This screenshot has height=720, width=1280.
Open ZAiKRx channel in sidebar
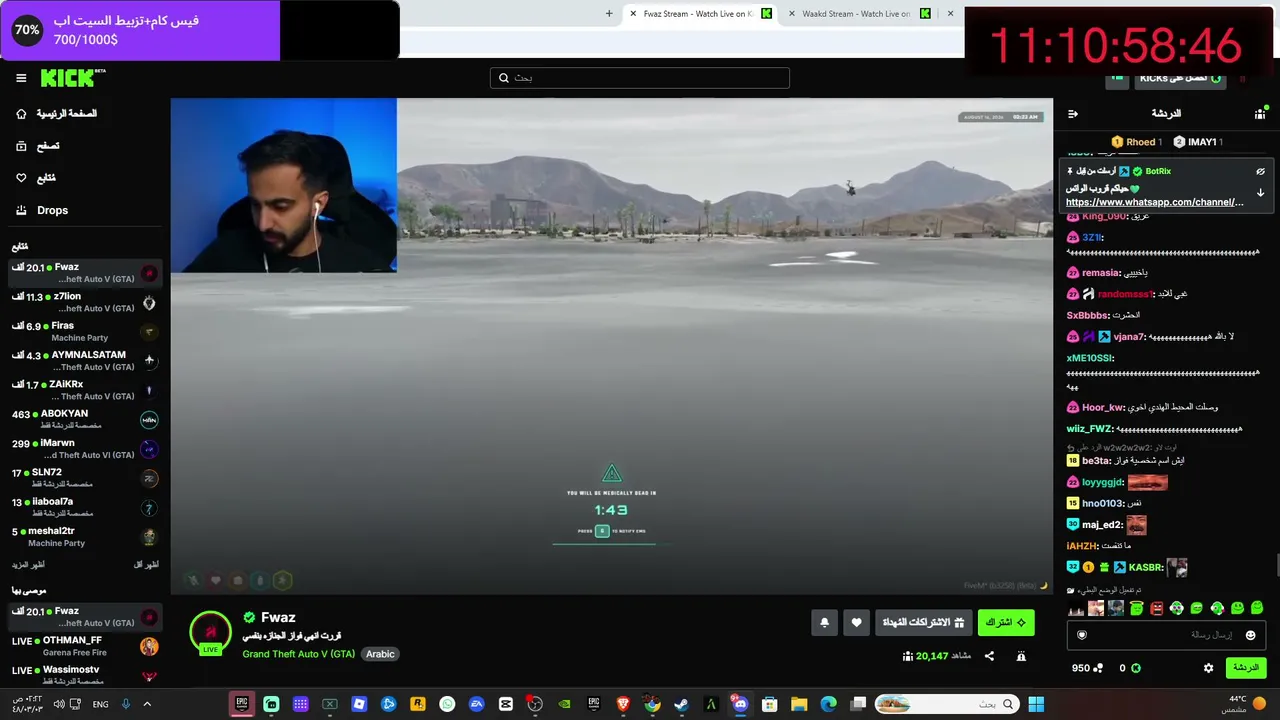tap(85, 390)
